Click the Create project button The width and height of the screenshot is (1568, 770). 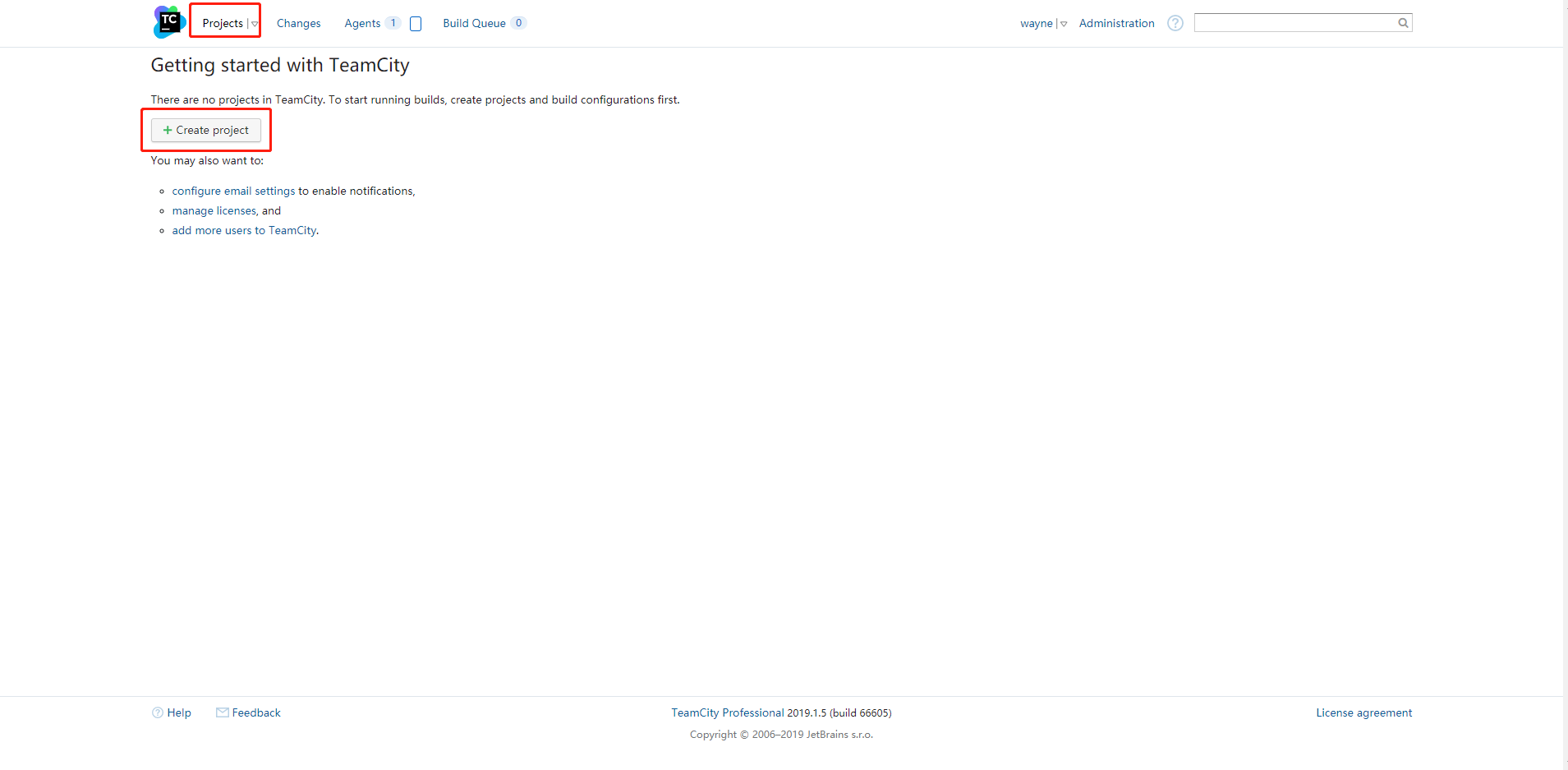coord(206,130)
